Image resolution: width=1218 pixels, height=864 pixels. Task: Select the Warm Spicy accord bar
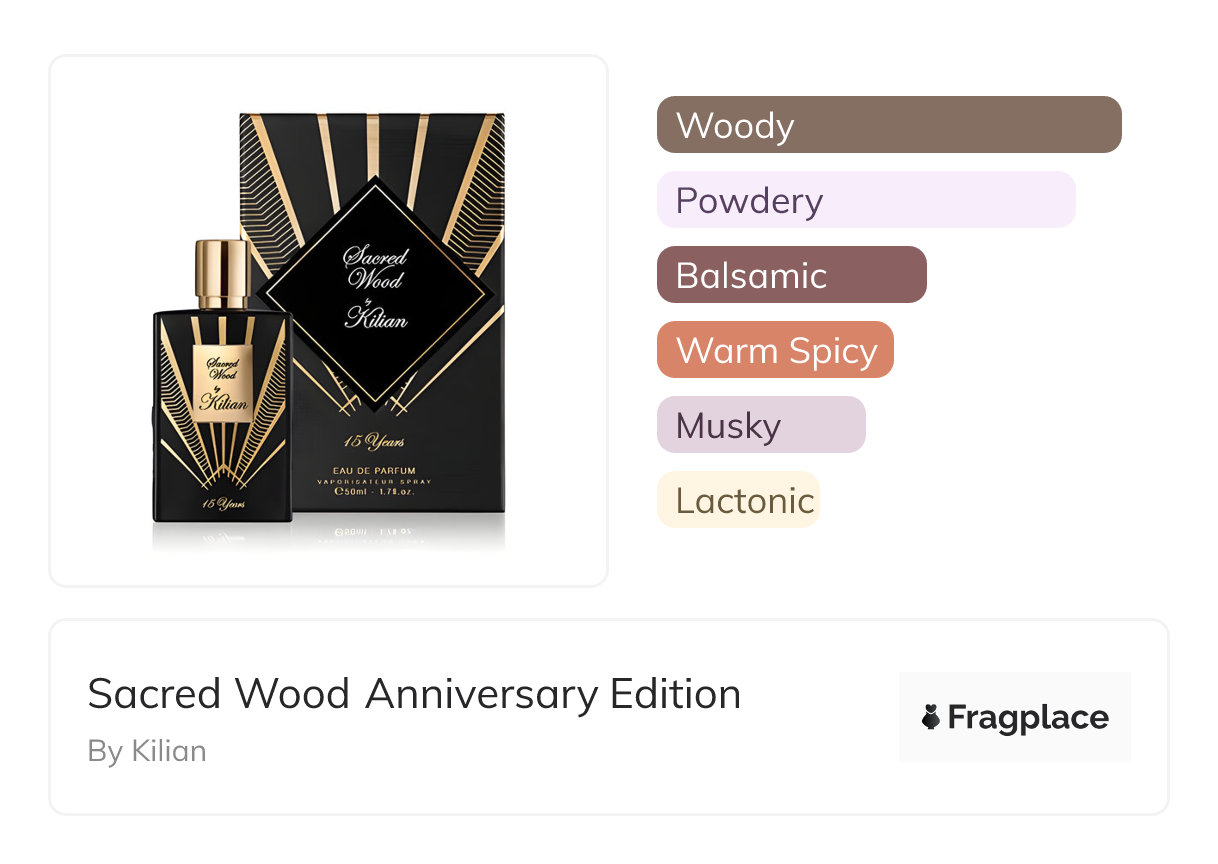[x=775, y=350]
